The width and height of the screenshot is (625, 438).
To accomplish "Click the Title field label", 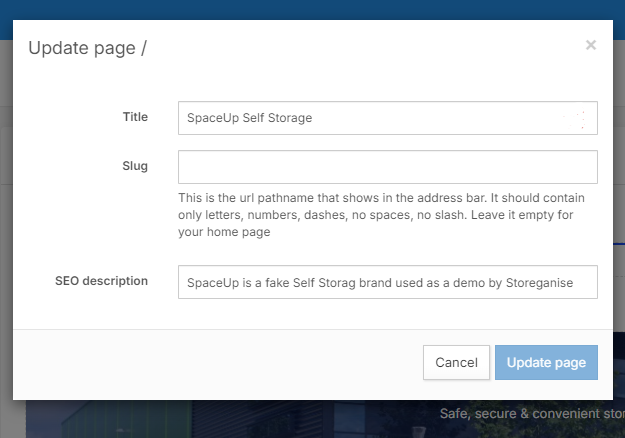I will click(x=135, y=117).
